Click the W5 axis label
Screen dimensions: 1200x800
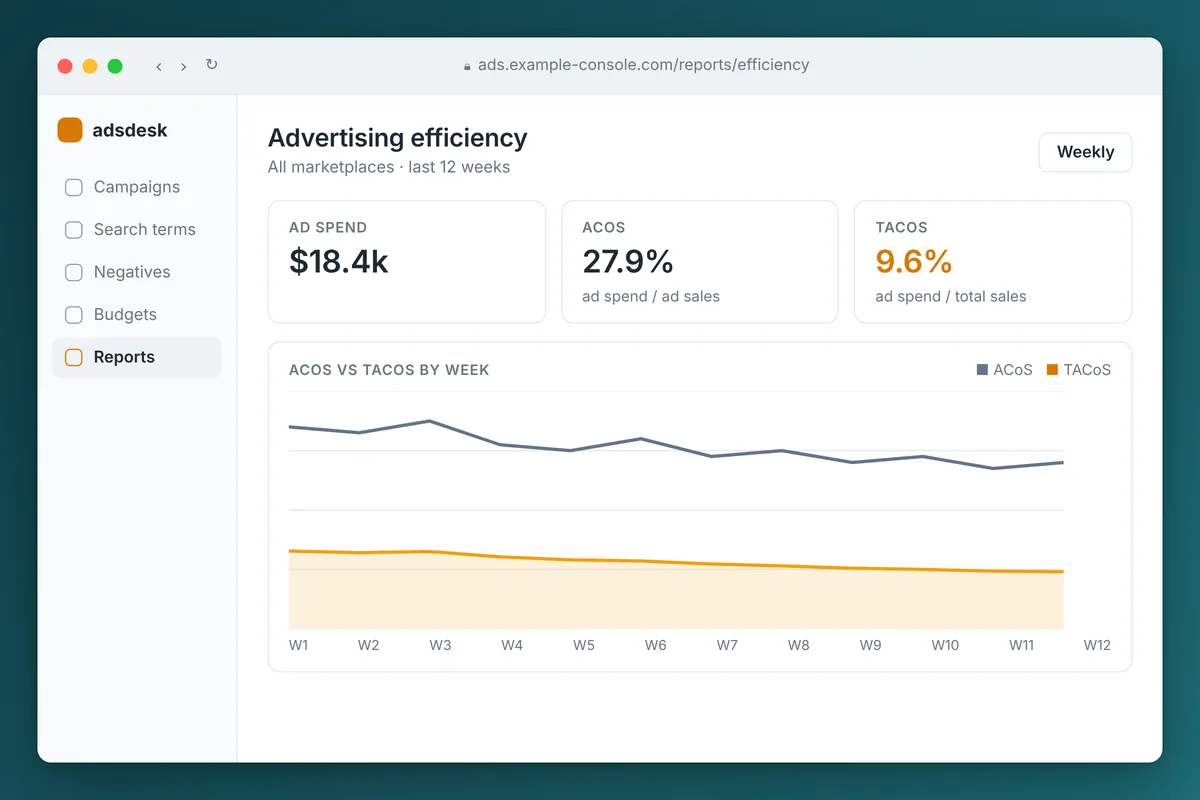[x=584, y=645]
